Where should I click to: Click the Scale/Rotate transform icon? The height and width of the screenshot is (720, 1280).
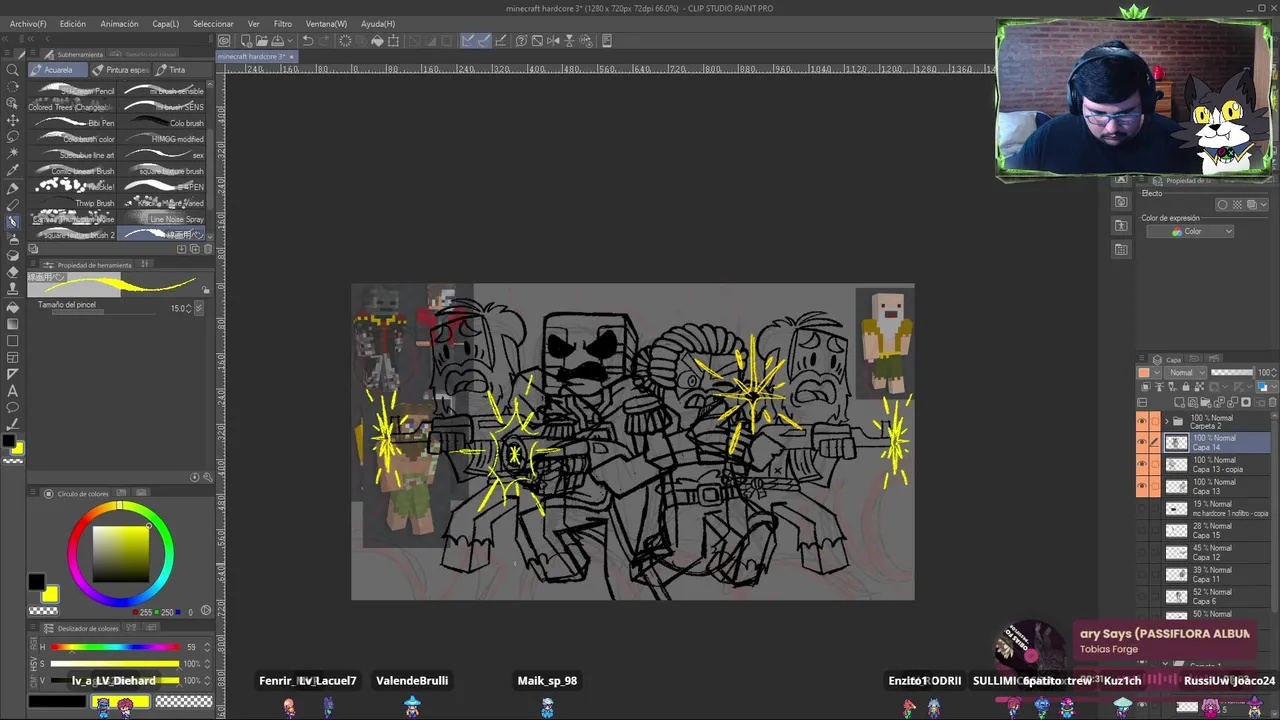[393, 41]
